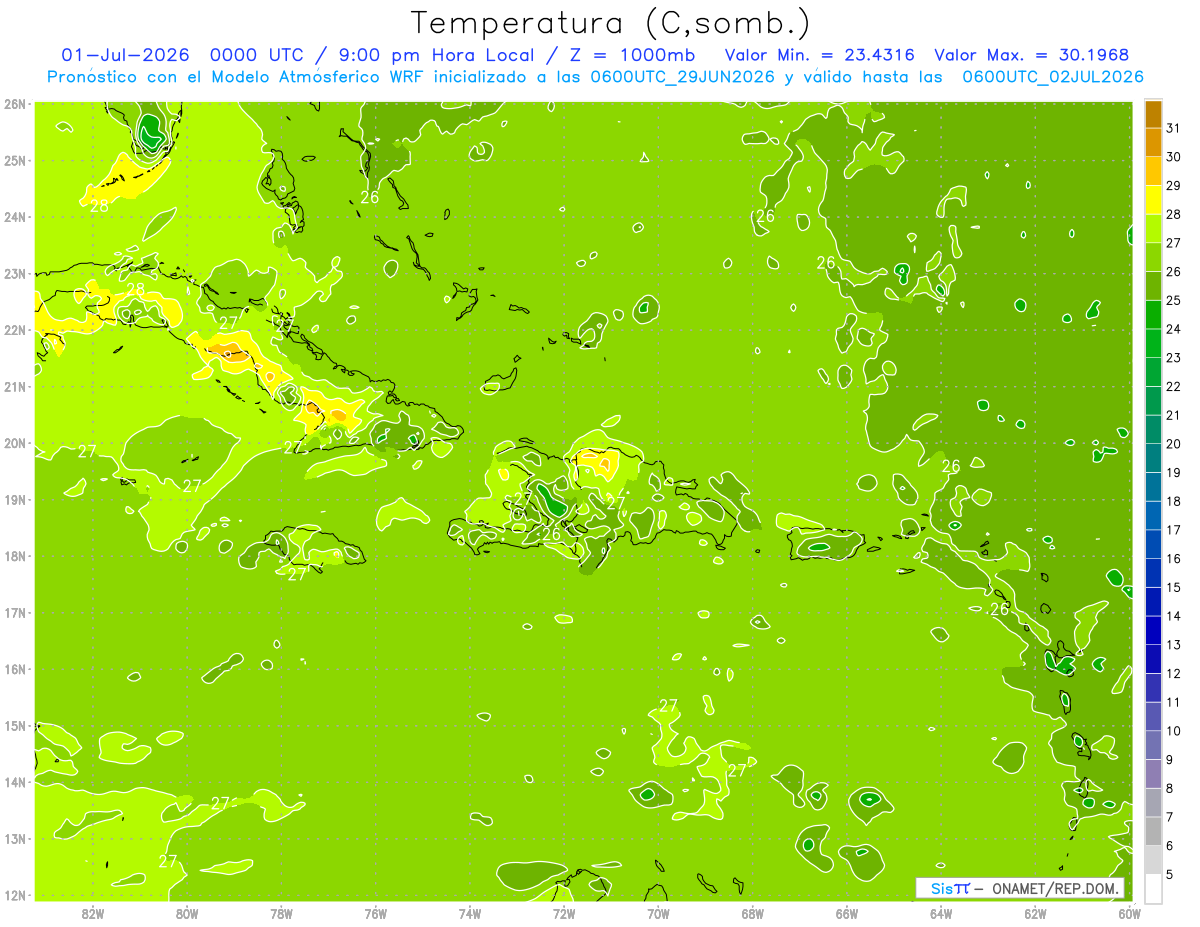Click initialization time '0600UTC_29JUN2026'

pyautogui.click(x=682, y=77)
